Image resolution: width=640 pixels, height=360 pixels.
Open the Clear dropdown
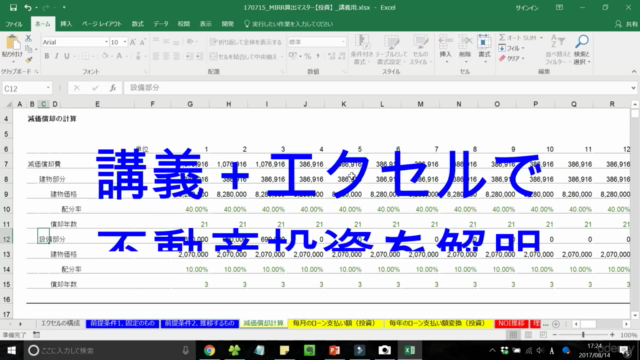pyautogui.click(x=511, y=58)
